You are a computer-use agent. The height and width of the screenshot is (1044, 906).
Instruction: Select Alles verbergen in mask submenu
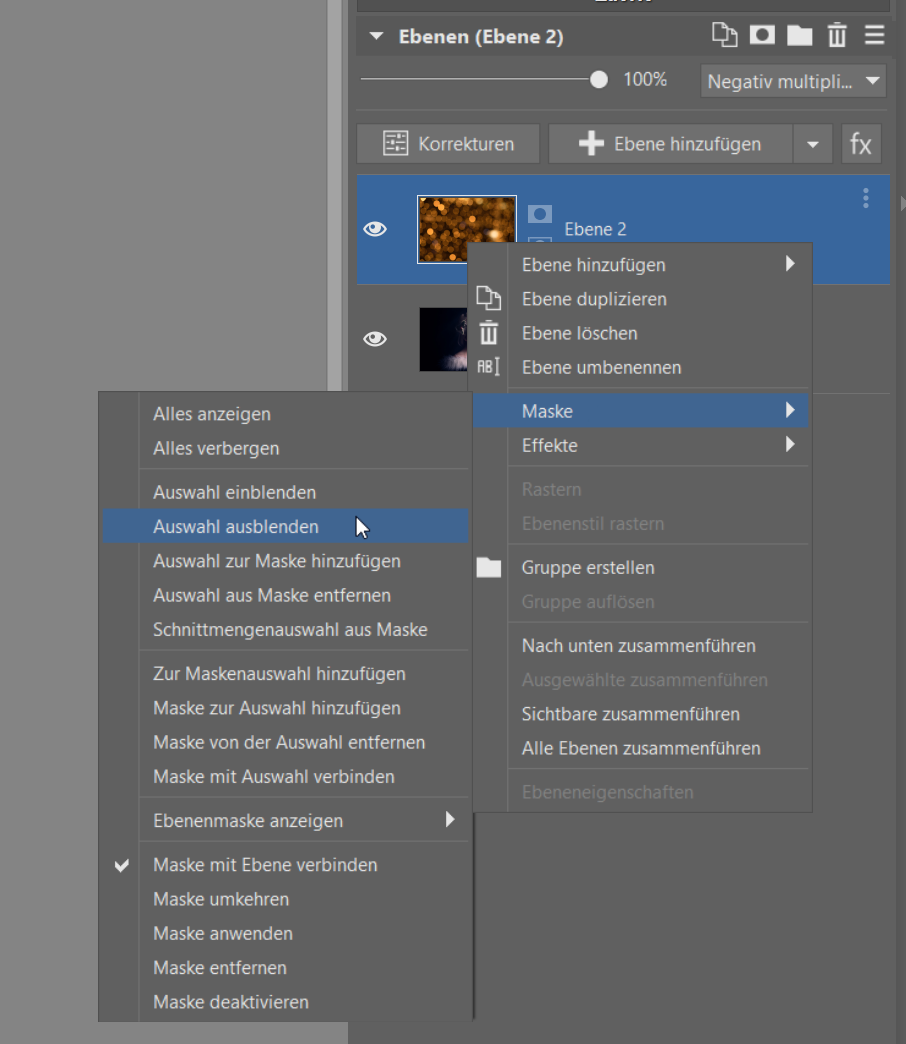pyautogui.click(x=286, y=449)
